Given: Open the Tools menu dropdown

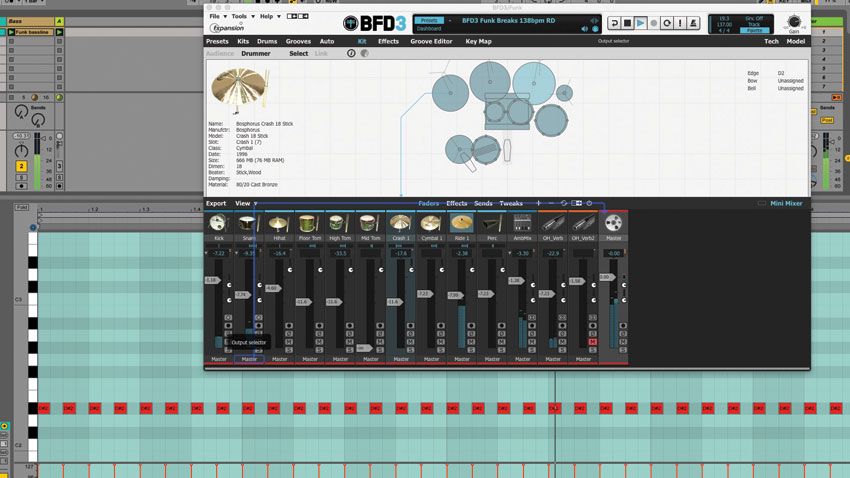Looking at the screenshot, I should tap(241, 17).
